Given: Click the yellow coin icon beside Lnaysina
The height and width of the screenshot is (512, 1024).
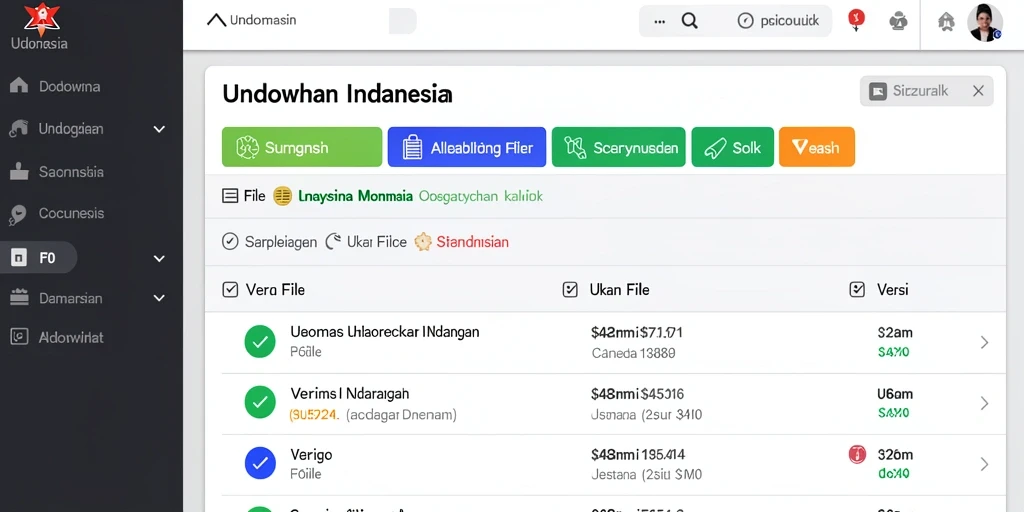Looking at the screenshot, I should 282,196.
